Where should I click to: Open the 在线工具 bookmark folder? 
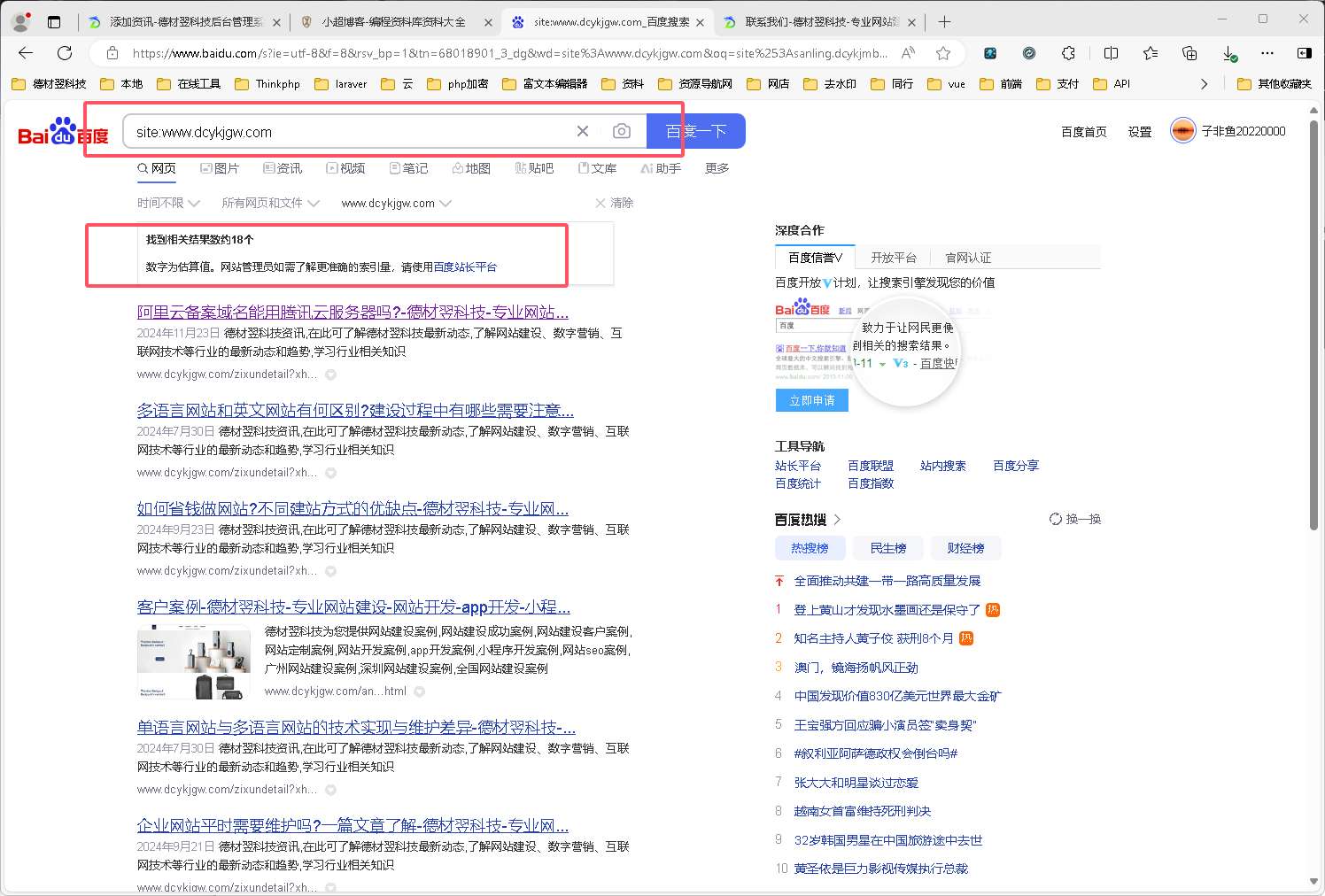[189, 84]
